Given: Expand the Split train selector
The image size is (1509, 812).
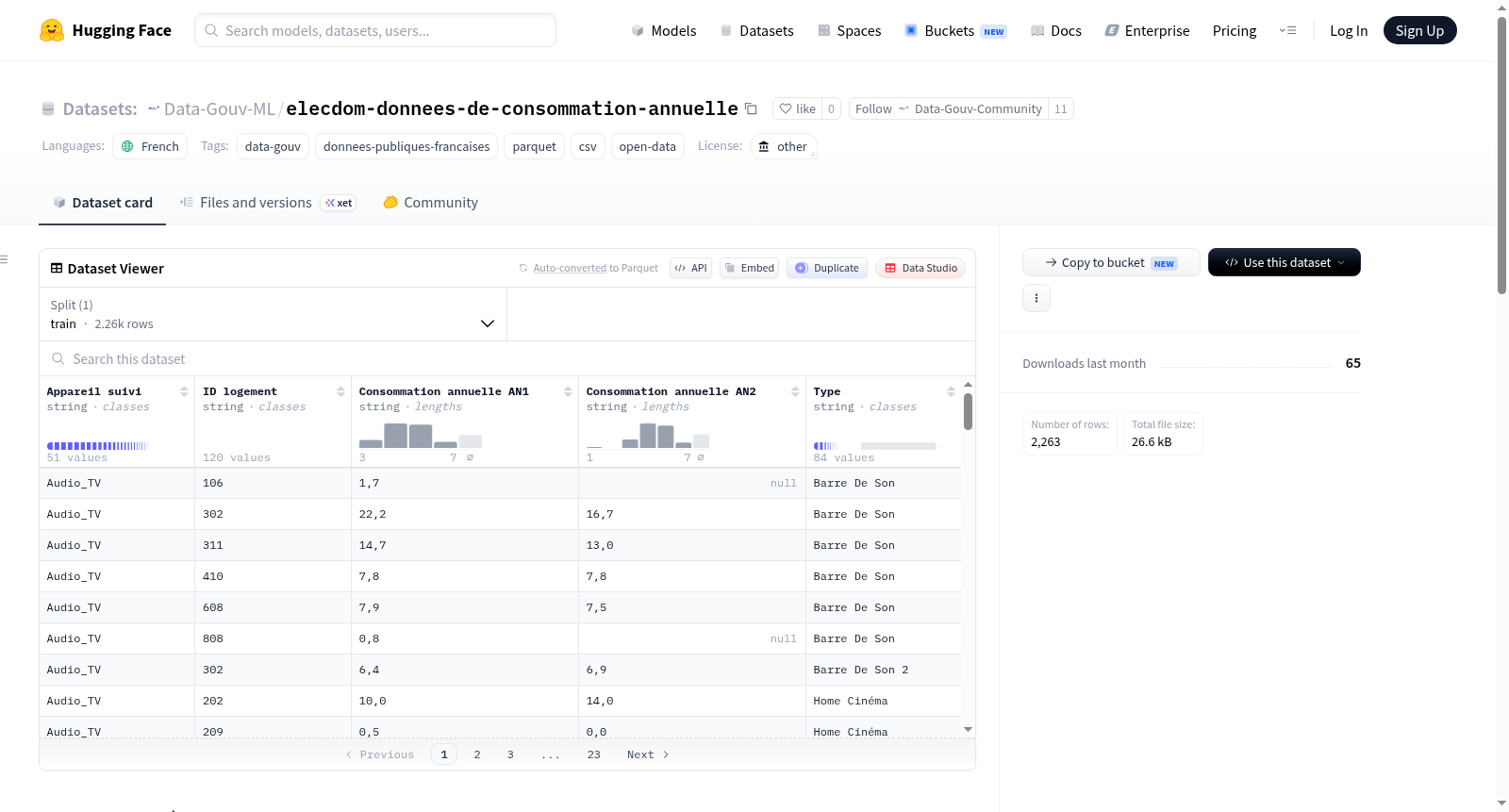Looking at the screenshot, I should tap(273, 314).
